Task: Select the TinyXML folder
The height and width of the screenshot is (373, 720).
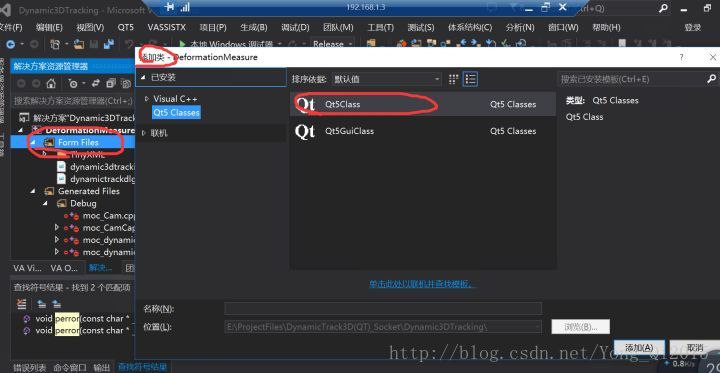Action: 87,155
